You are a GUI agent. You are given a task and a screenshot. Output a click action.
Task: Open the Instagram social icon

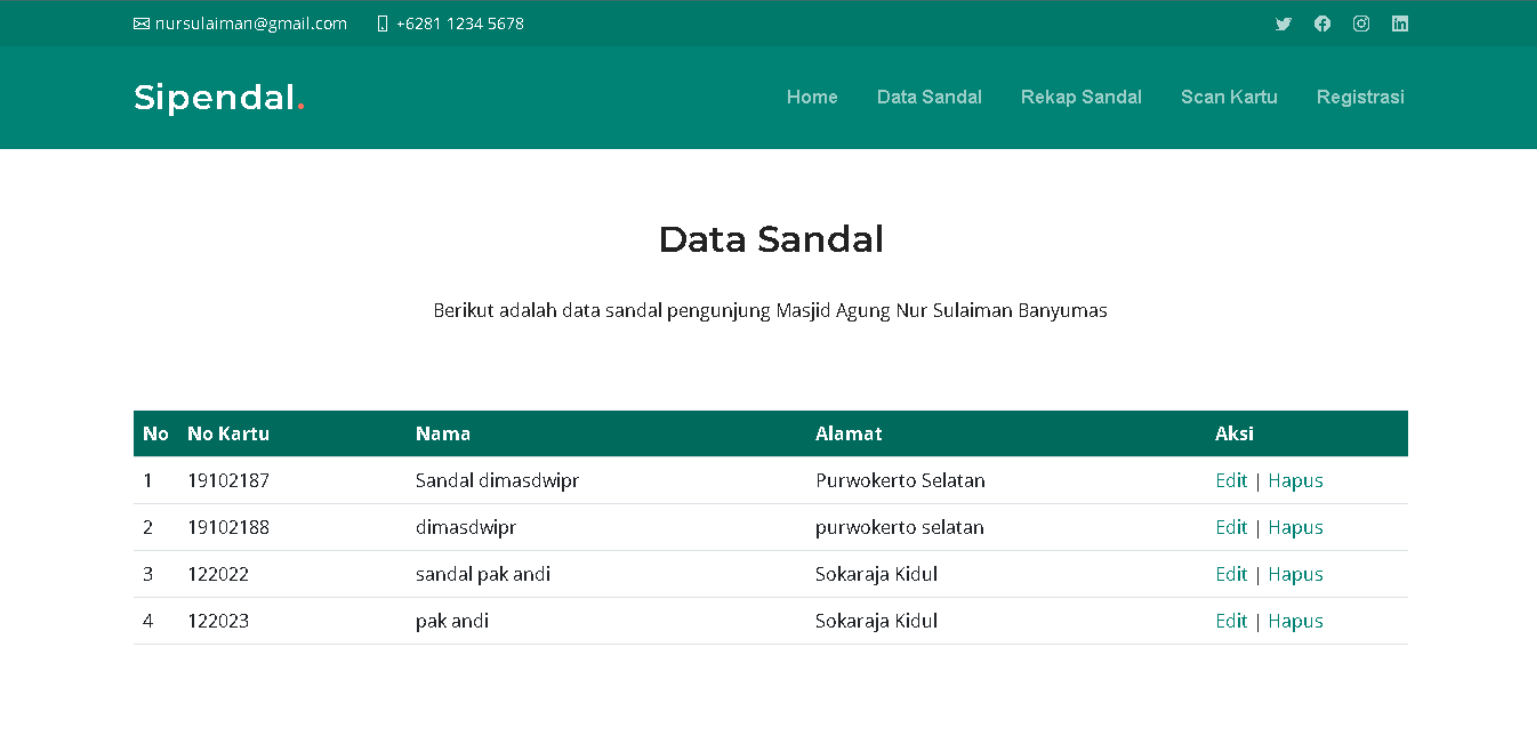1361,23
